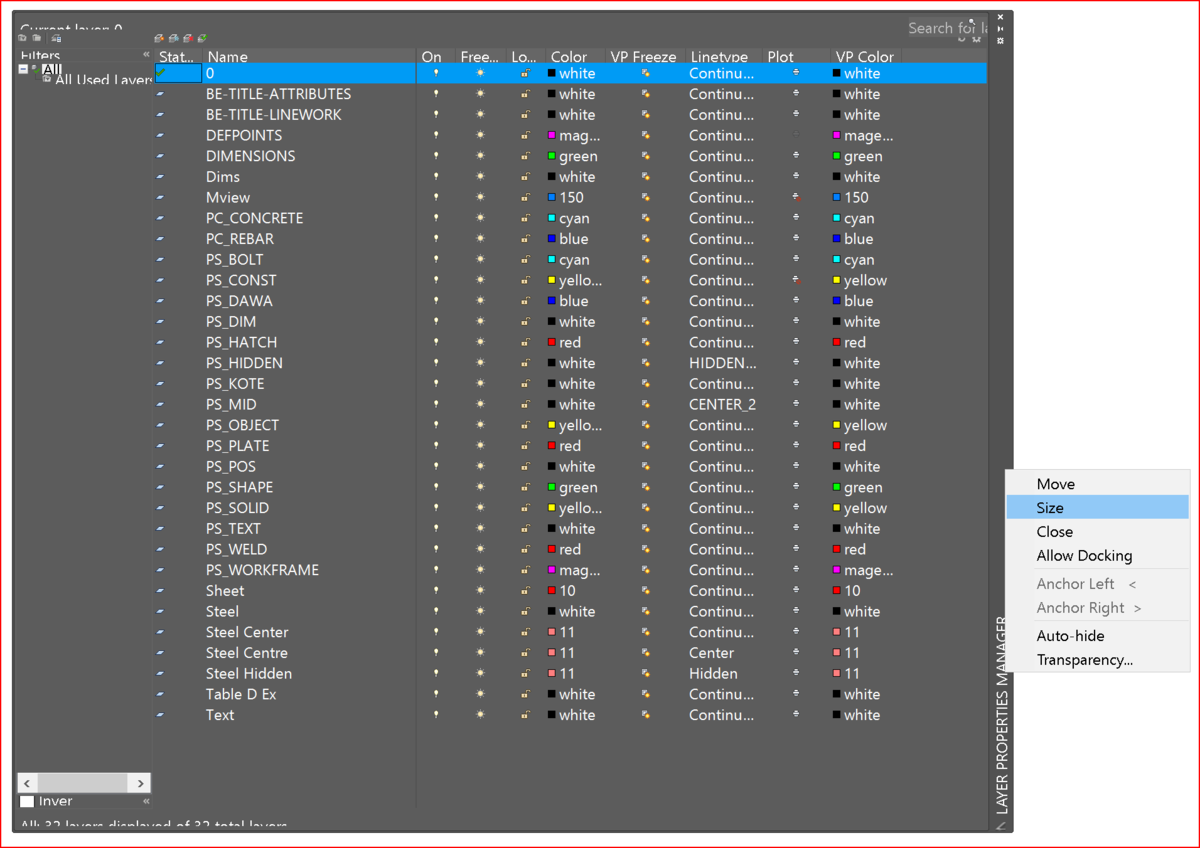Click the VP Freeze icon for Steel layer
Screen dimensions: 1200x848
coord(646,612)
